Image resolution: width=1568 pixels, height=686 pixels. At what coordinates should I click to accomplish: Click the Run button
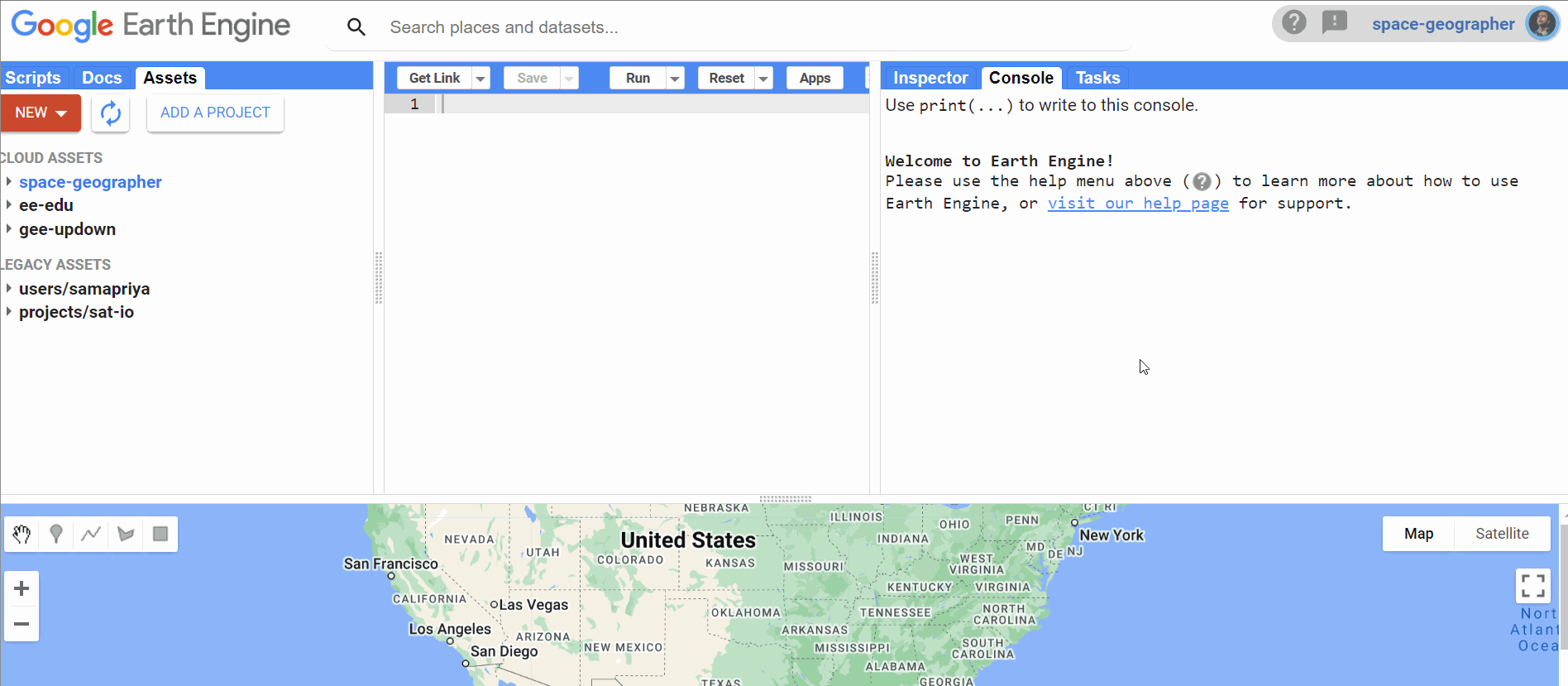coord(638,78)
